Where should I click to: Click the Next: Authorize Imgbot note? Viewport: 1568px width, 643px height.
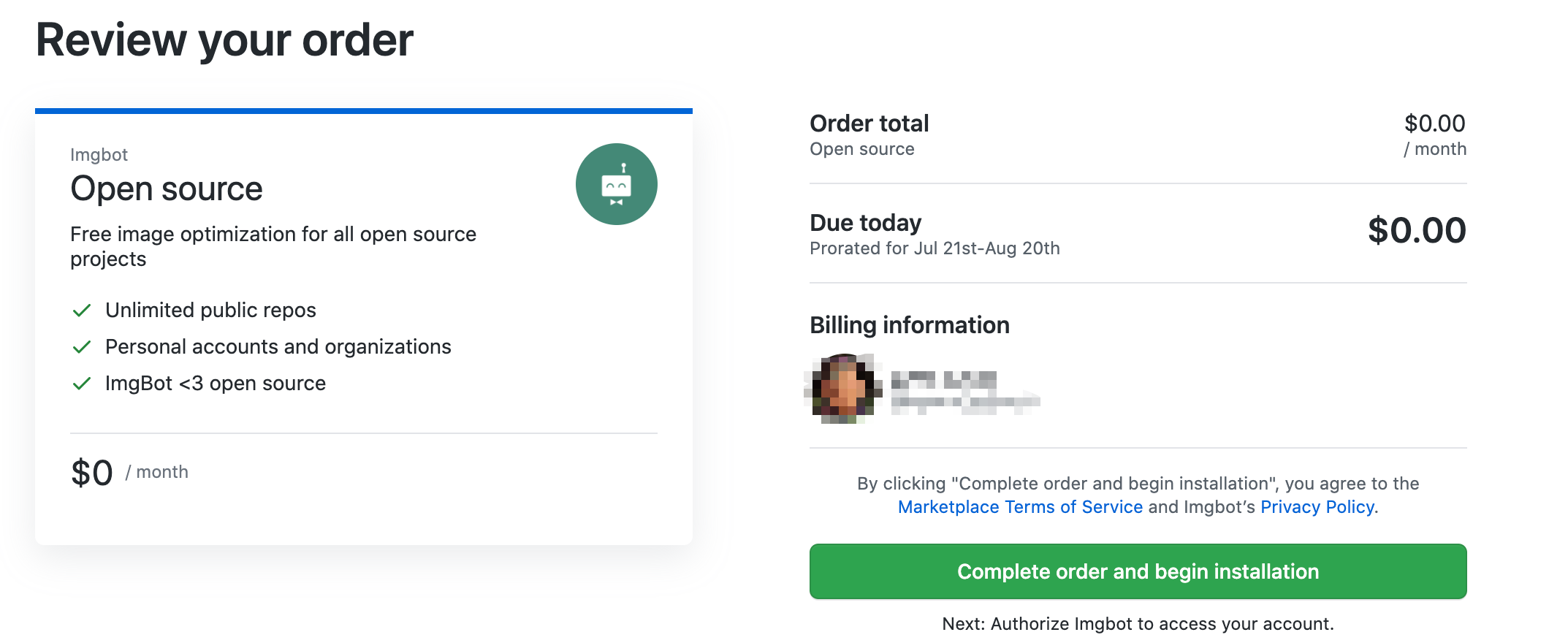[x=1138, y=624]
